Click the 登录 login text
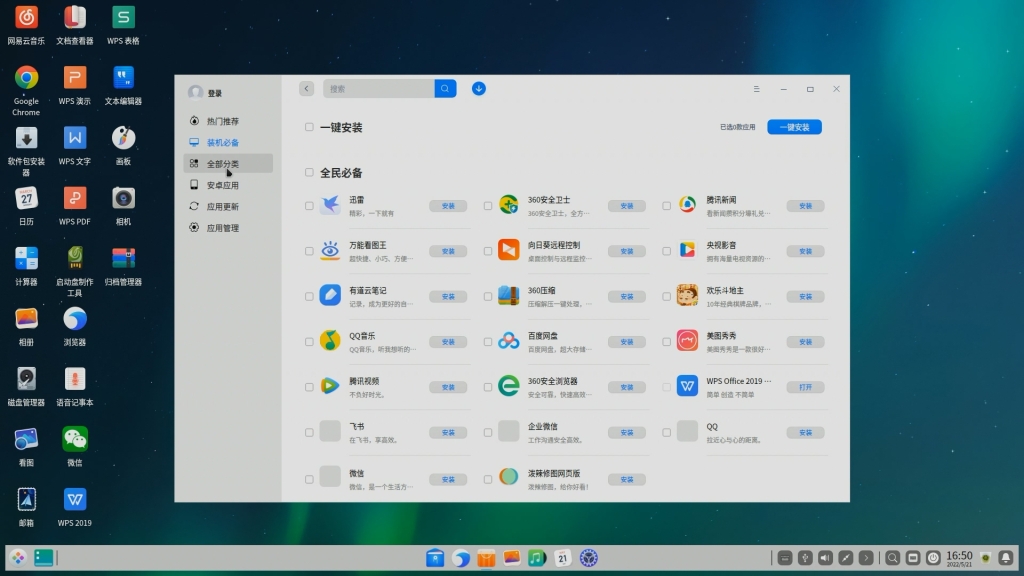1024x576 pixels. pyautogui.click(x=215, y=93)
